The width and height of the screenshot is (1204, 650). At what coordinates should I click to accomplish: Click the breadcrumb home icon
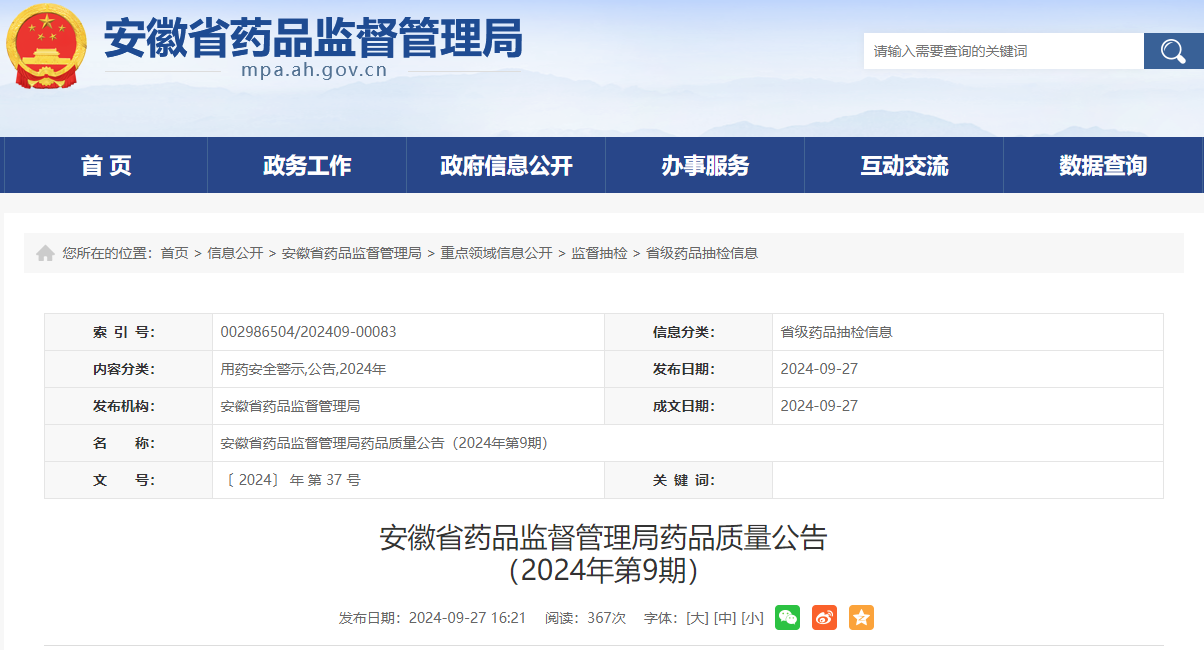point(45,254)
